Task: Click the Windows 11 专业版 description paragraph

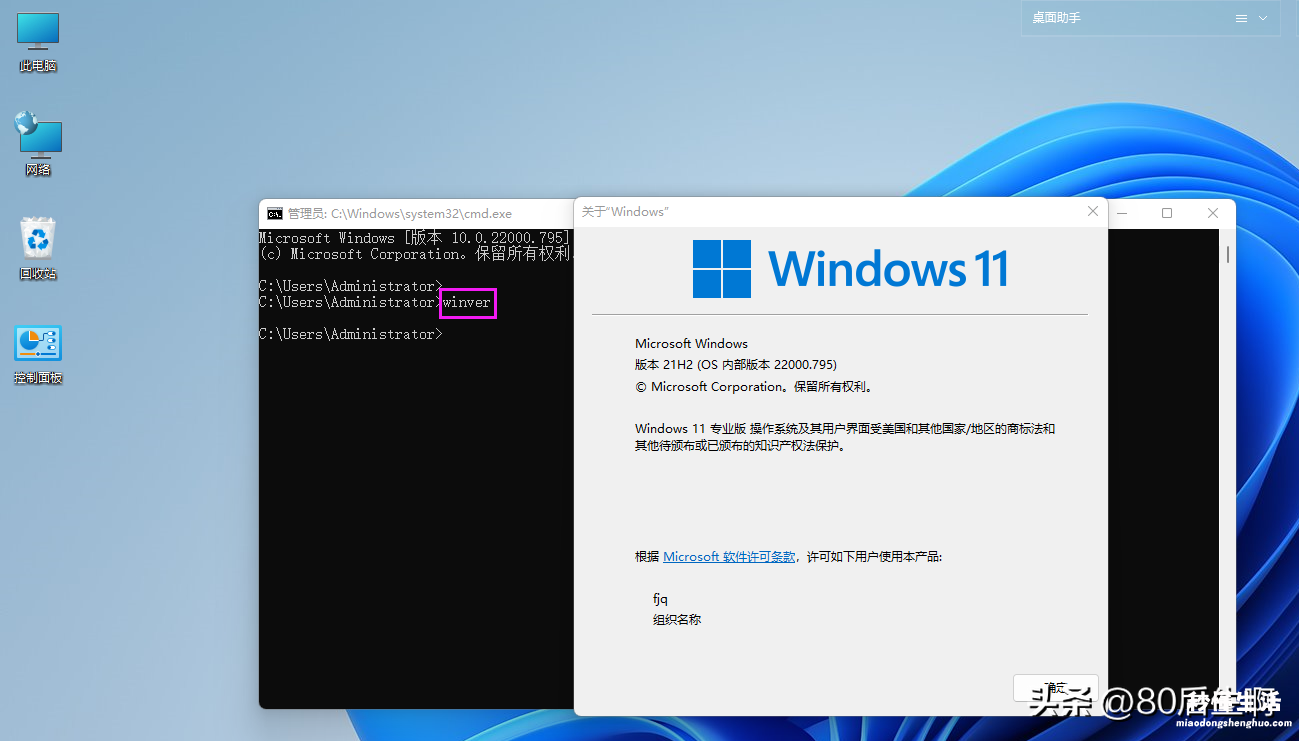Action: click(845, 437)
